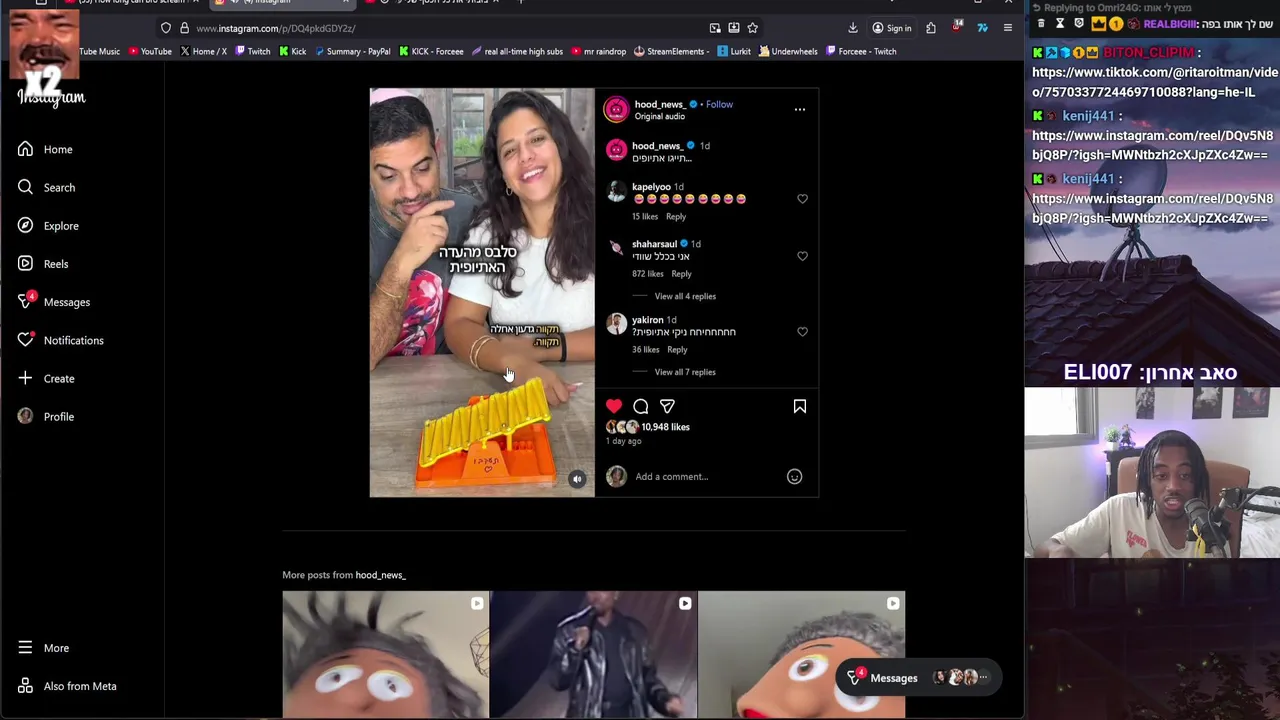Image resolution: width=1280 pixels, height=720 pixels.
Task: Open real all-time high subs bookmark
Action: tap(517, 51)
